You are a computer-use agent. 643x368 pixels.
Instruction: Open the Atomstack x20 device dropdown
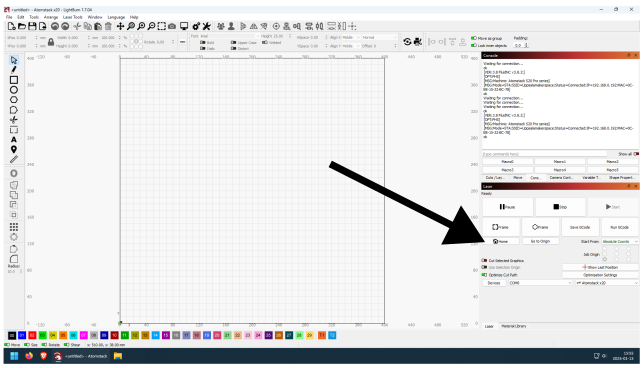click(607, 283)
